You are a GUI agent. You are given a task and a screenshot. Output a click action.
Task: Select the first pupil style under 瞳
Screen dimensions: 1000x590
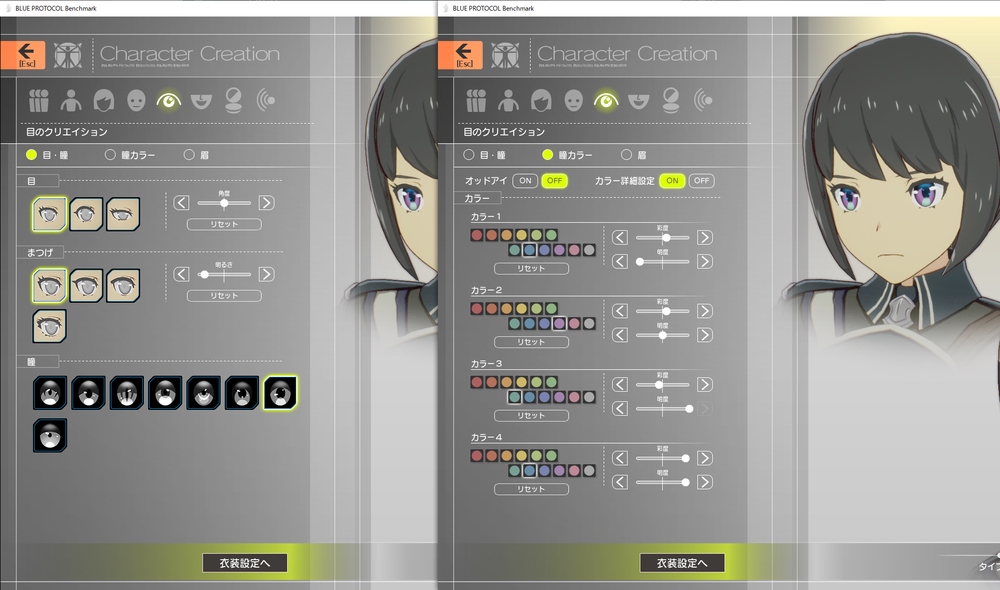click(x=50, y=393)
